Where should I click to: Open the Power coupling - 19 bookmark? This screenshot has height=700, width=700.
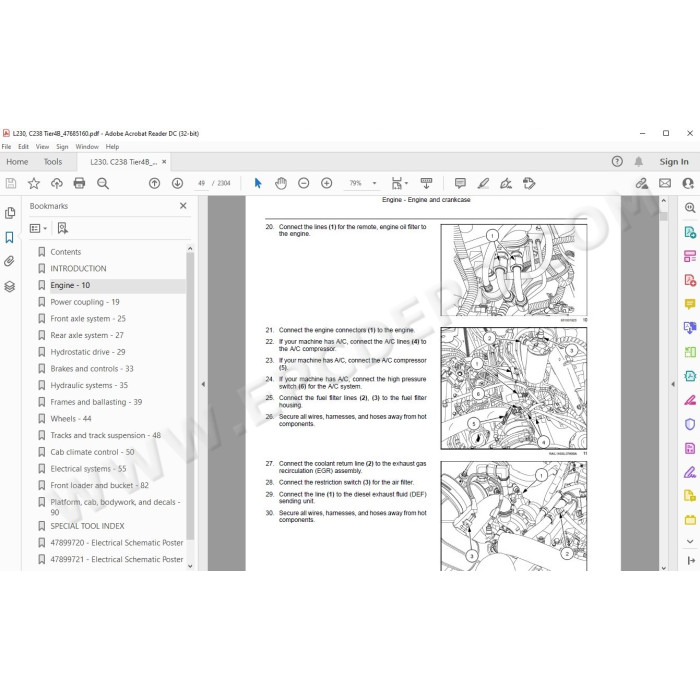pyautogui.click(x=85, y=302)
